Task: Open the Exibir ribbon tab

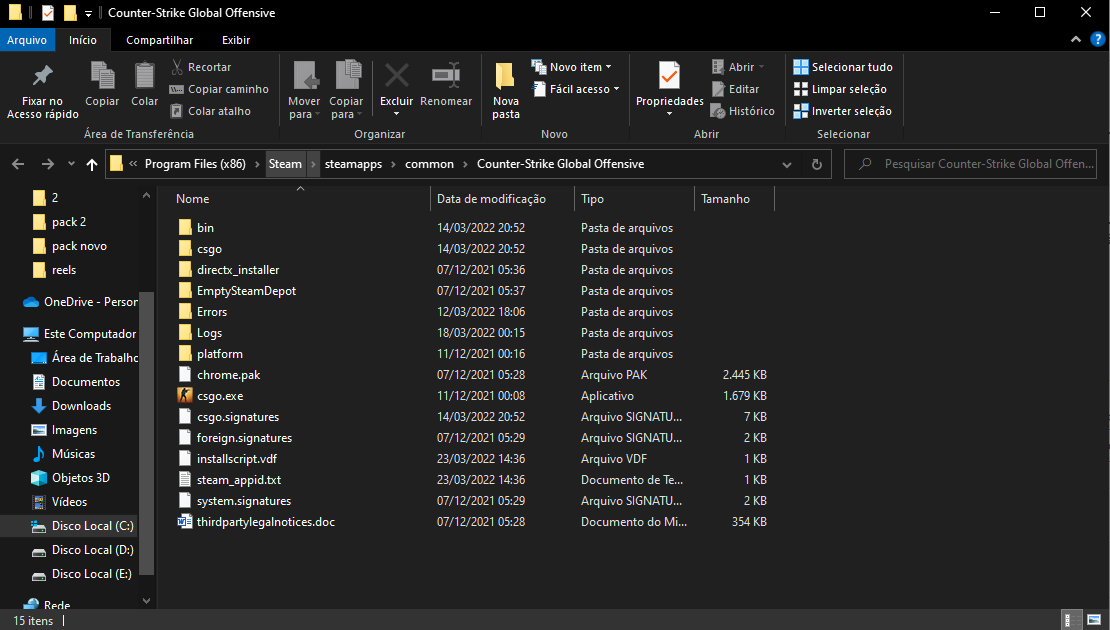Action: tap(236, 40)
